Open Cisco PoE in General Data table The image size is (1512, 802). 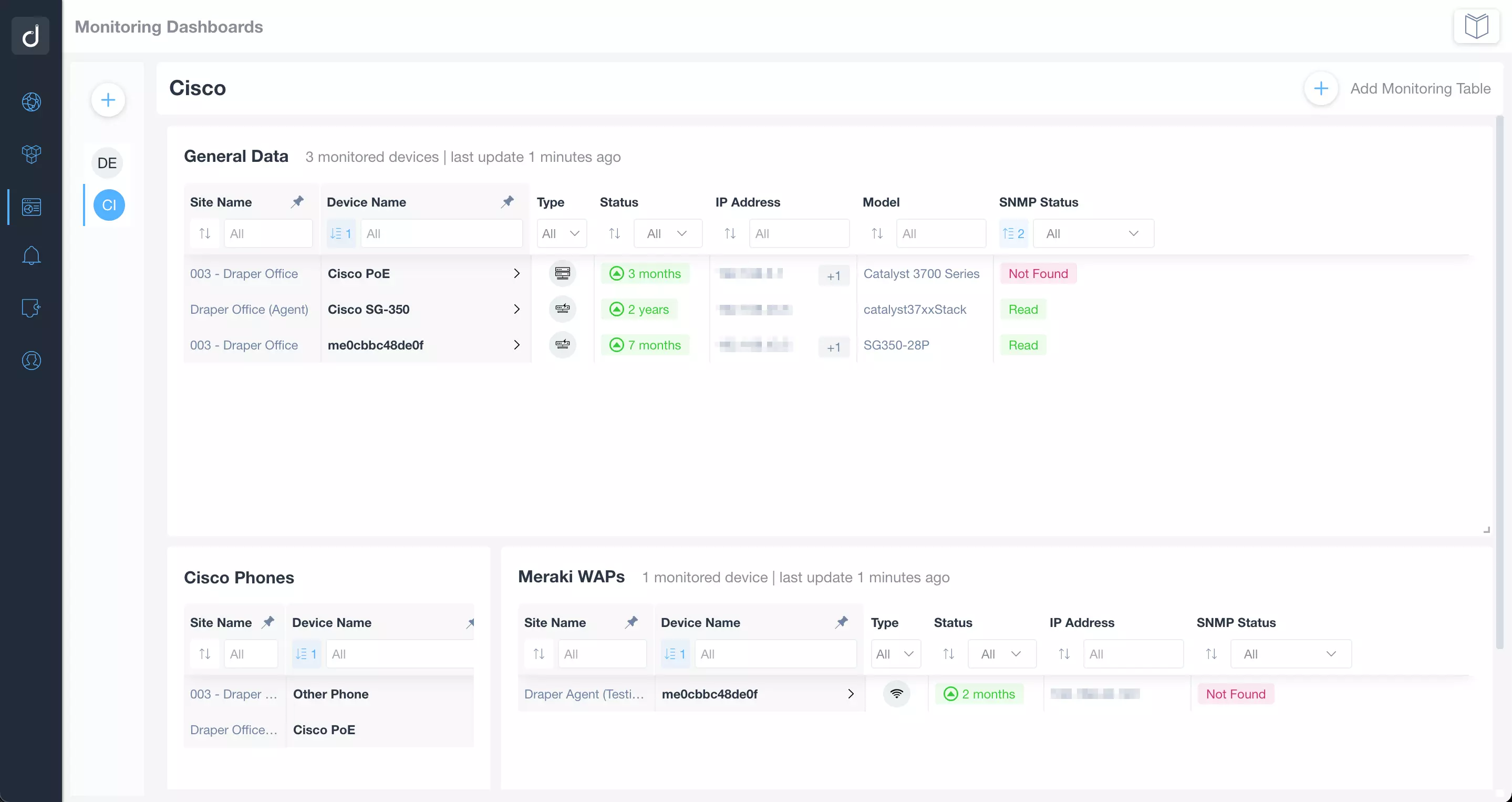pyautogui.click(x=359, y=274)
